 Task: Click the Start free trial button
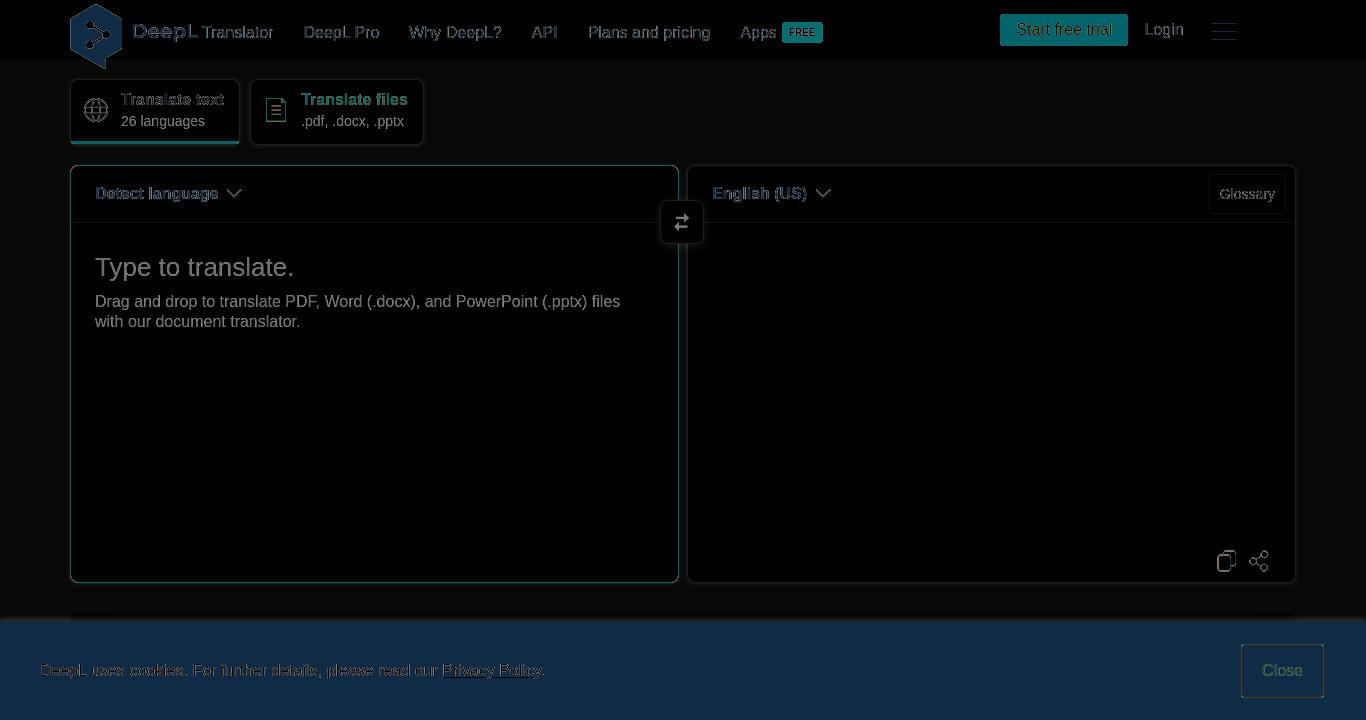[1064, 30]
